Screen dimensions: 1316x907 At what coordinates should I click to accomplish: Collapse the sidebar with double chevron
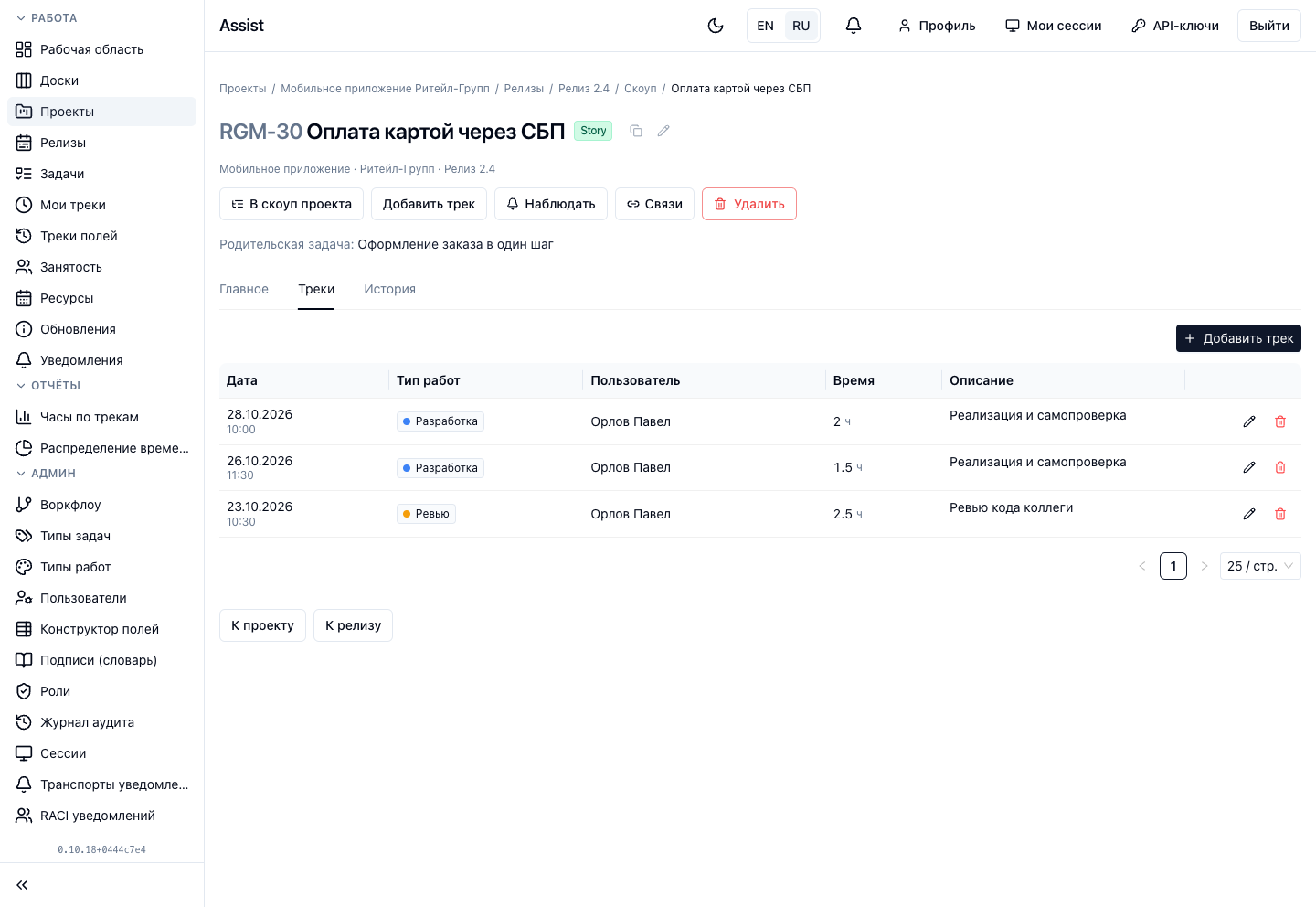pos(22,885)
